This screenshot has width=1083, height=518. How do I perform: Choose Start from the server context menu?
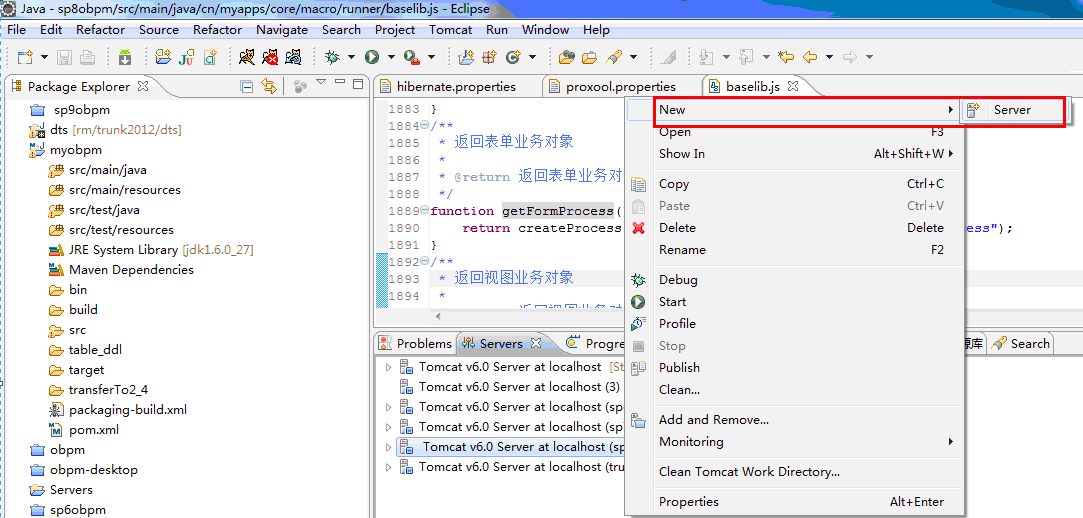click(x=794, y=302)
